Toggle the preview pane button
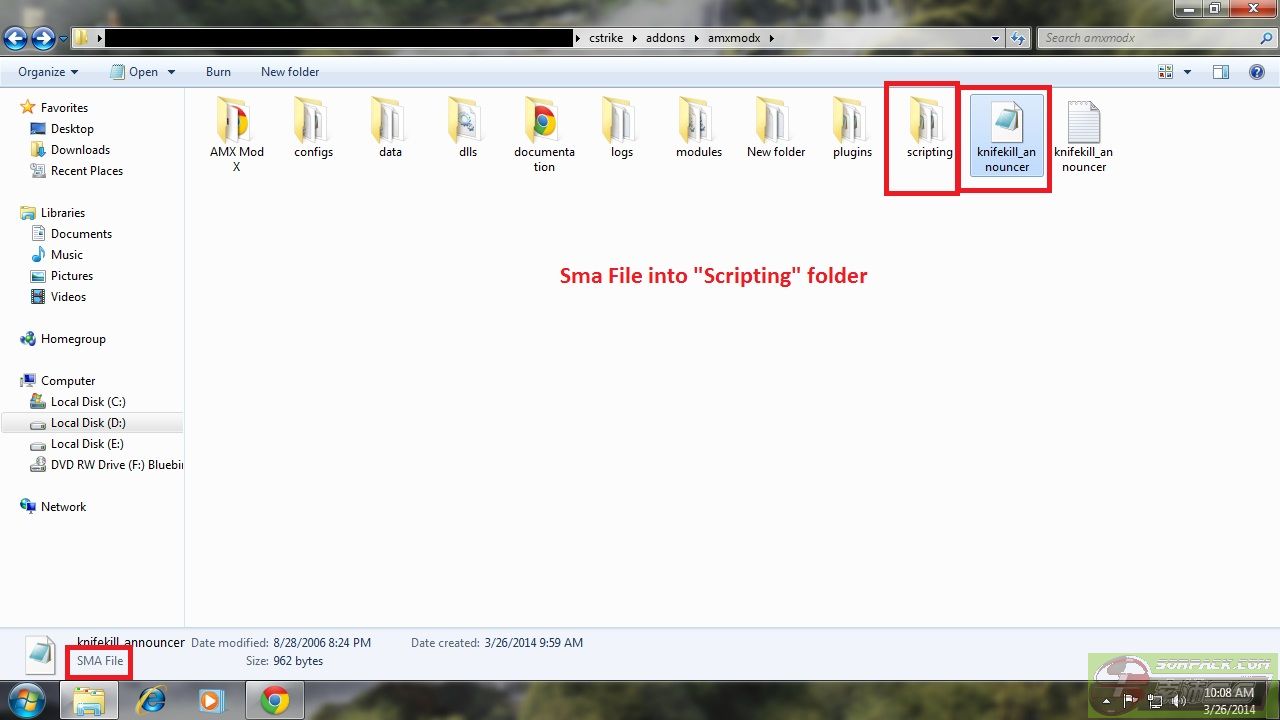The height and width of the screenshot is (720, 1280). coord(1220,72)
